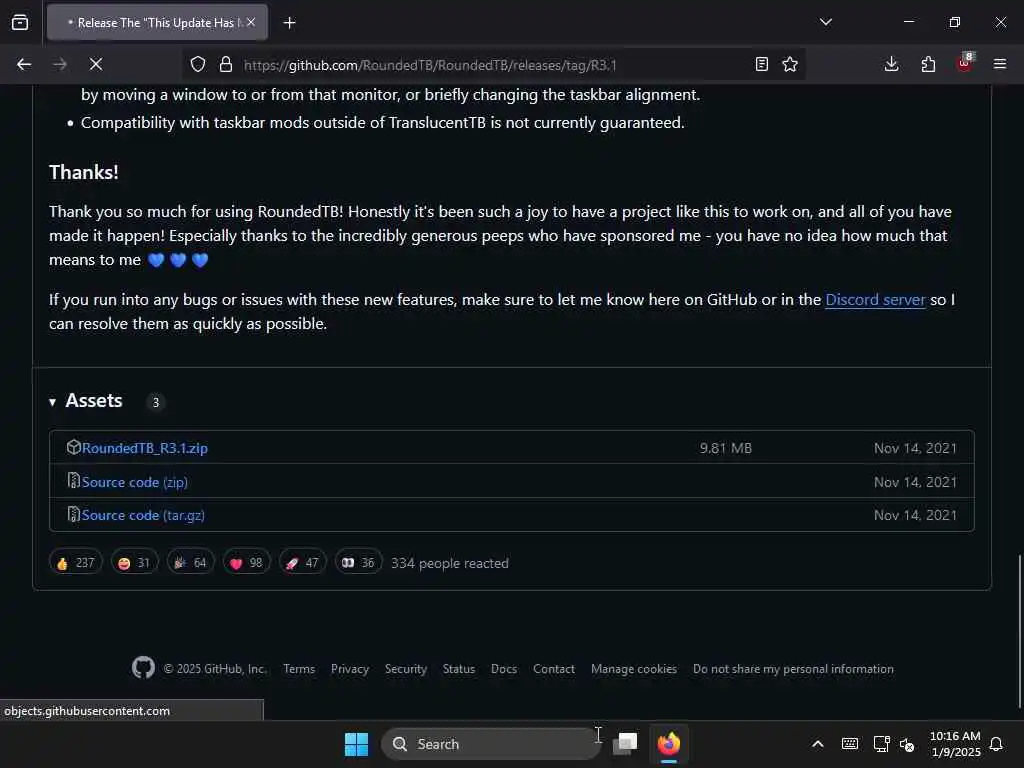The width and height of the screenshot is (1024, 768).
Task: Click the GitHub logo in the footer
Action: (x=143, y=668)
